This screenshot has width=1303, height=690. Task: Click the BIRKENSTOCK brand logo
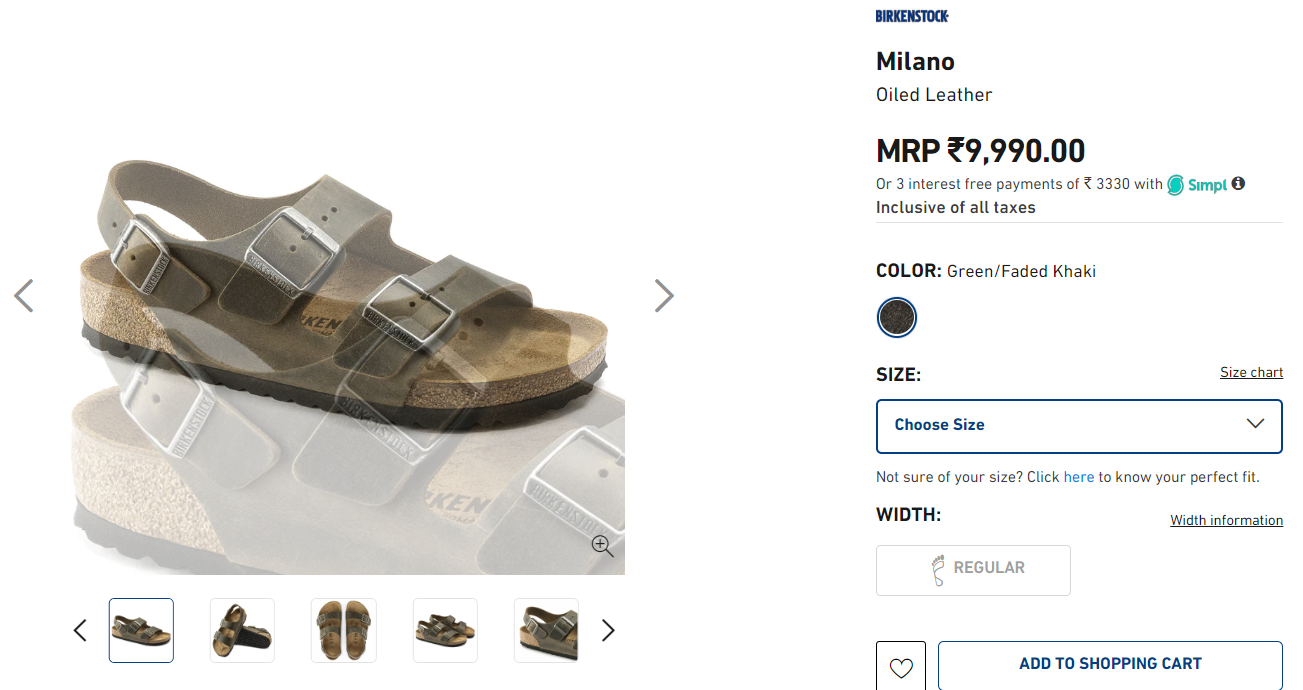tap(911, 15)
